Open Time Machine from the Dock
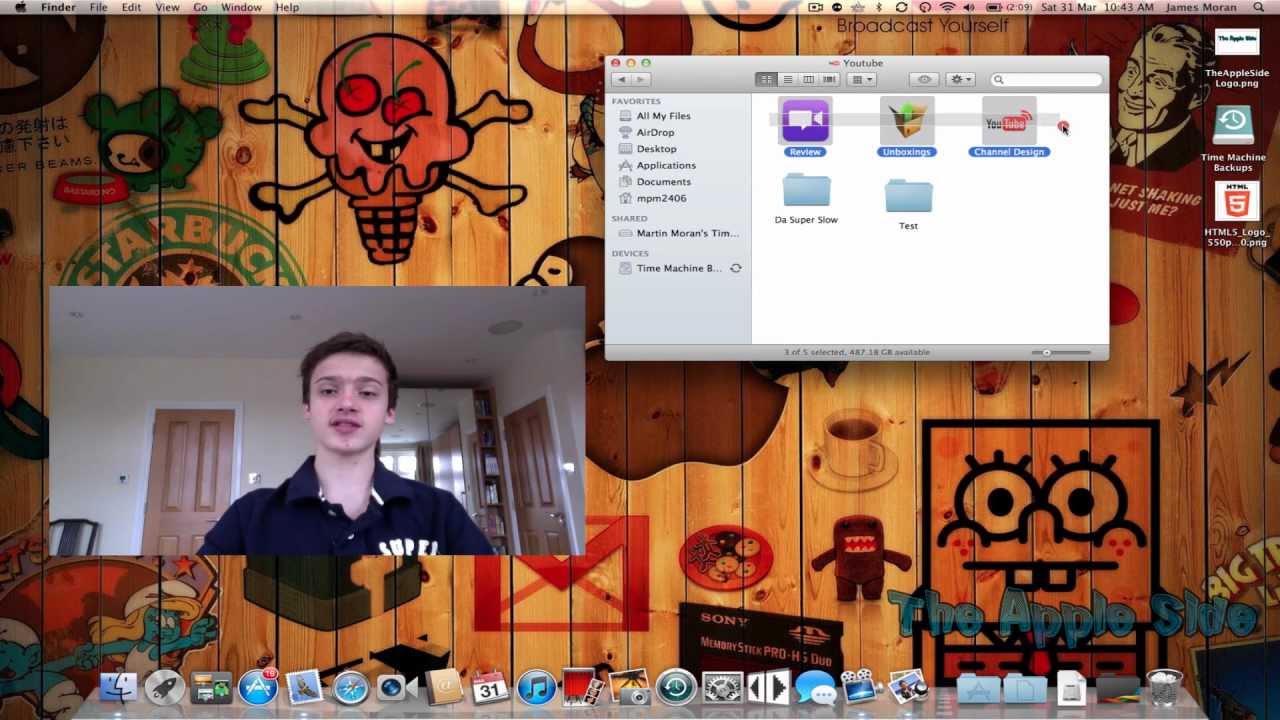 pyautogui.click(x=676, y=687)
